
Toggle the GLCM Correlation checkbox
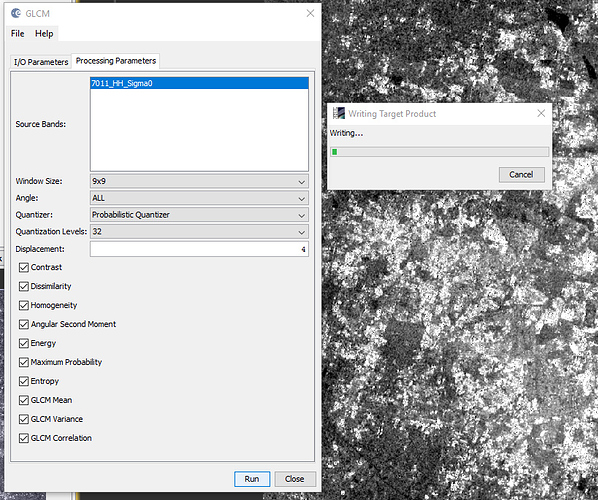pos(24,438)
